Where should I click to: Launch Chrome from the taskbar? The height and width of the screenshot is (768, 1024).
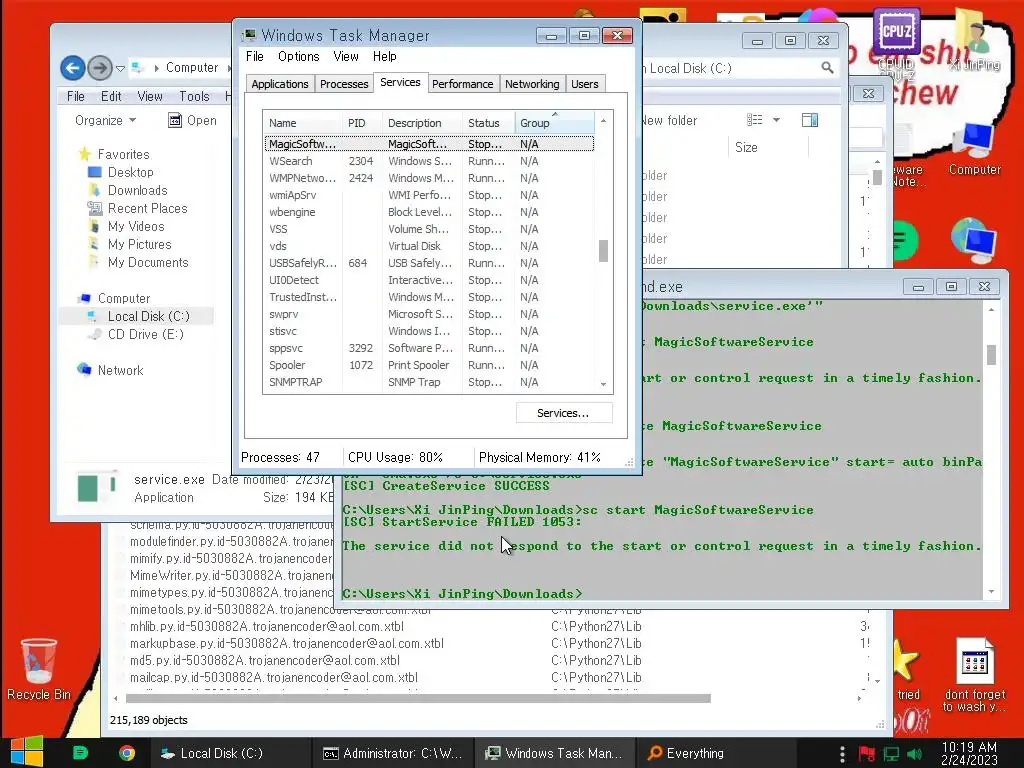point(127,753)
